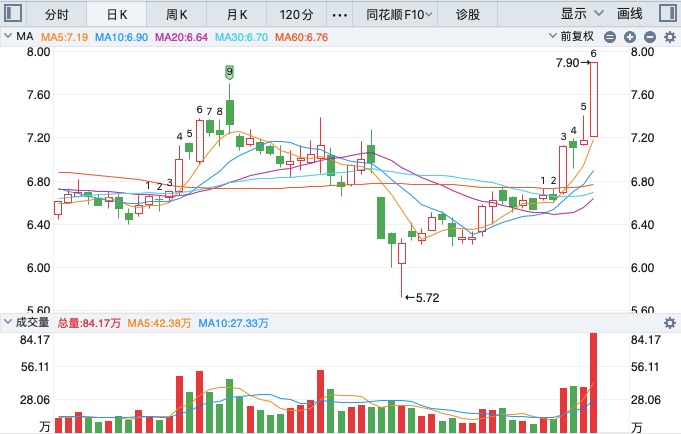The height and width of the screenshot is (434, 681).
Task: Click the MA10:6.90 label
Action: [122, 37]
